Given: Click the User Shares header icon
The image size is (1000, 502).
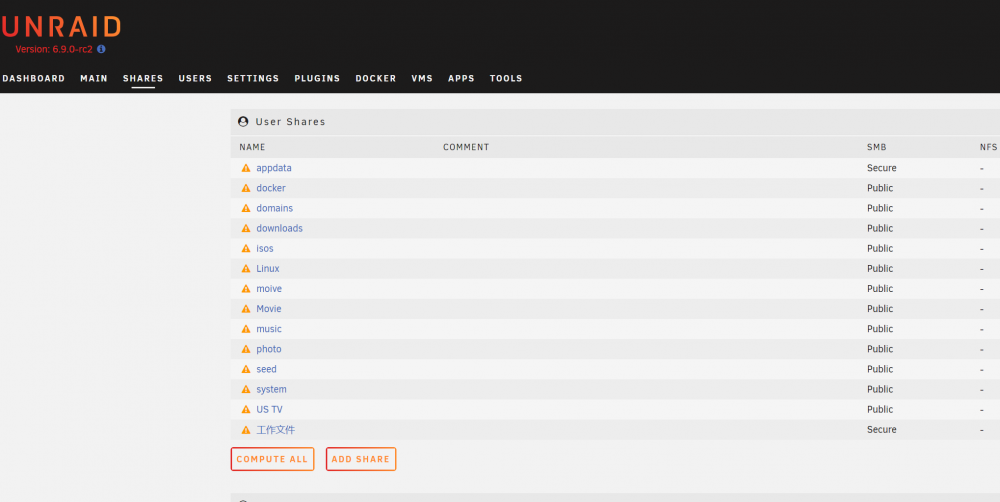Looking at the screenshot, I should [x=243, y=121].
